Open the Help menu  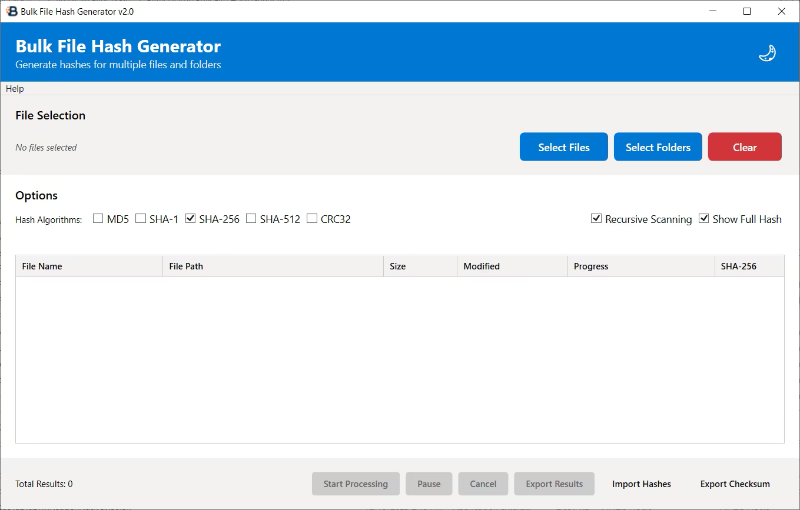tap(15, 89)
